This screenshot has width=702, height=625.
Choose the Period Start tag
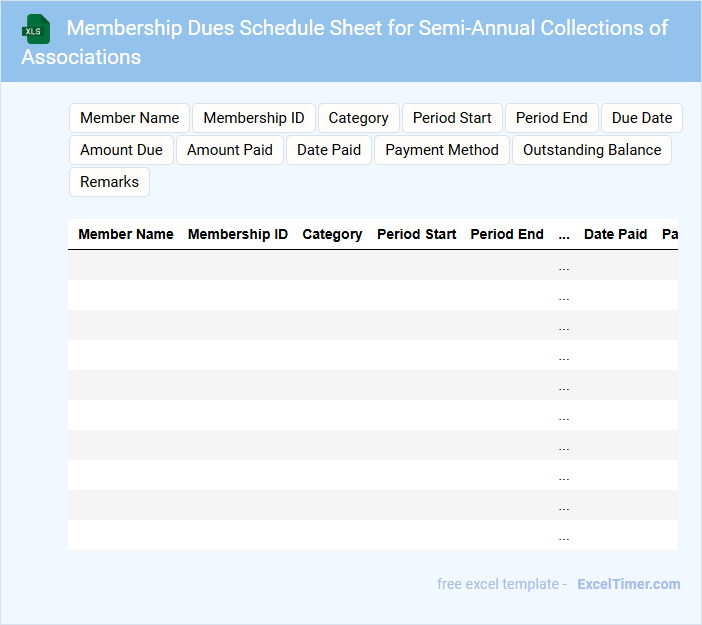[x=452, y=118]
